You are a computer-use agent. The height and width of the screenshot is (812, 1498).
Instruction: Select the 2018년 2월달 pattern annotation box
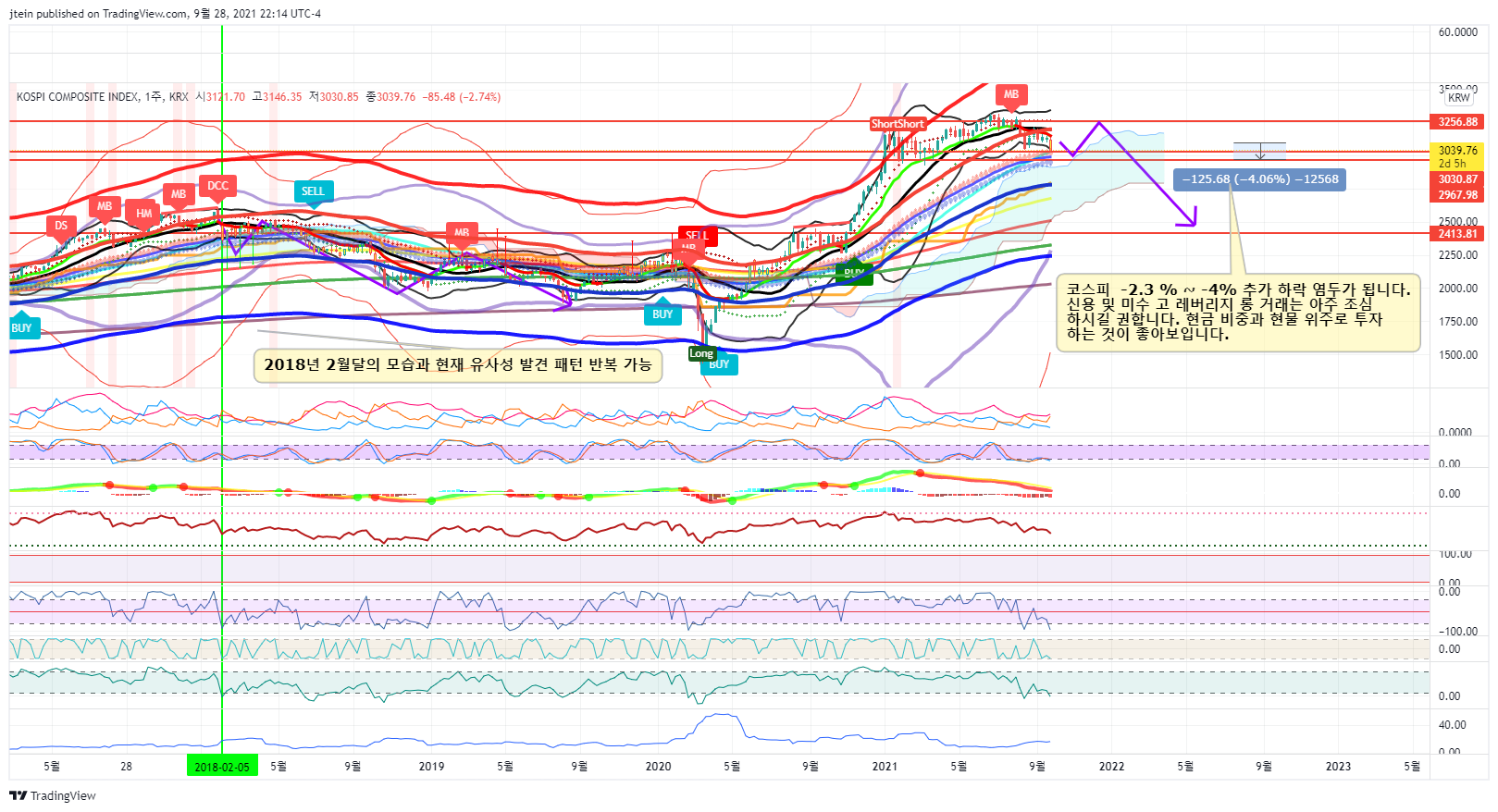click(458, 364)
